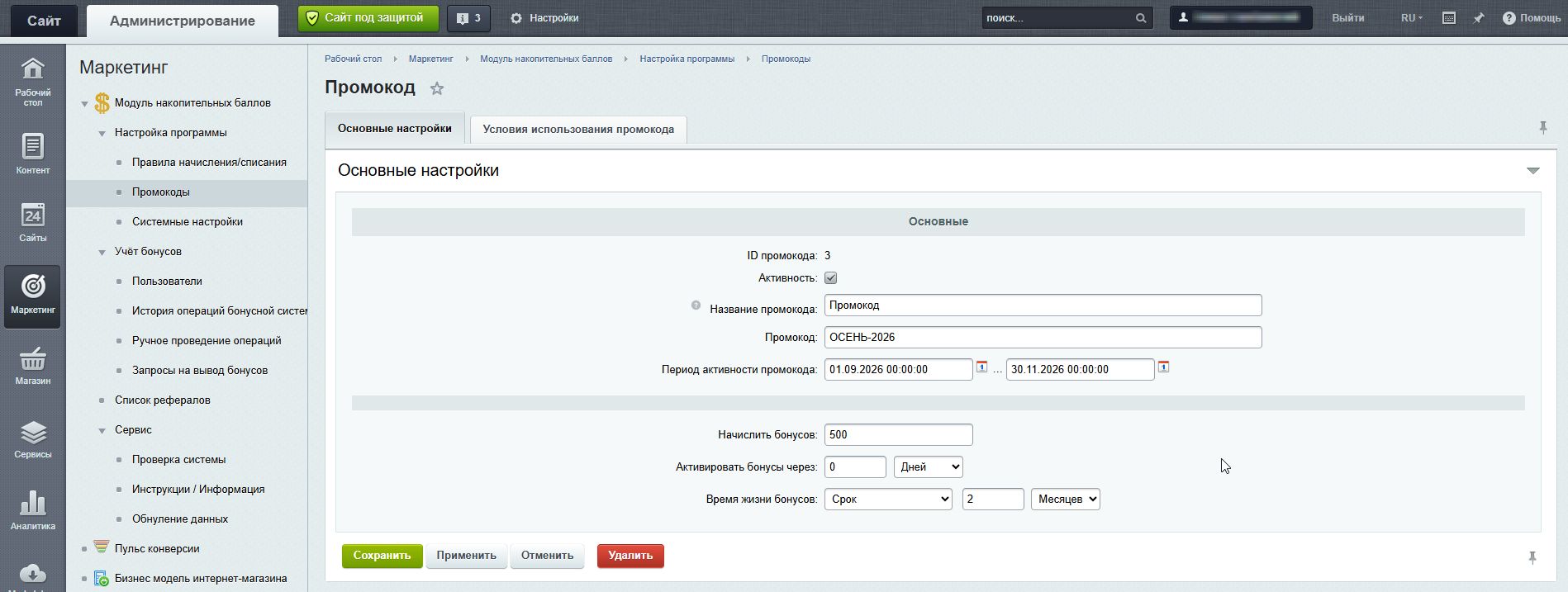1568x592 pixels.
Task: Open the Контент sidebar section
Action: (x=33, y=154)
